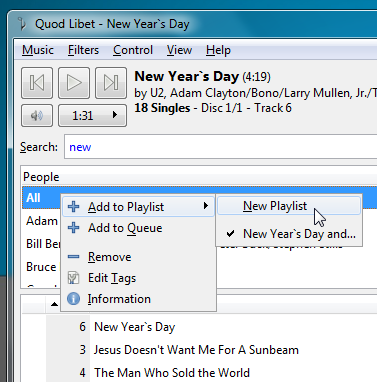Click the Search input field
Image resolution: width=377 pixels, height=382 pixels.
(221, 147)
